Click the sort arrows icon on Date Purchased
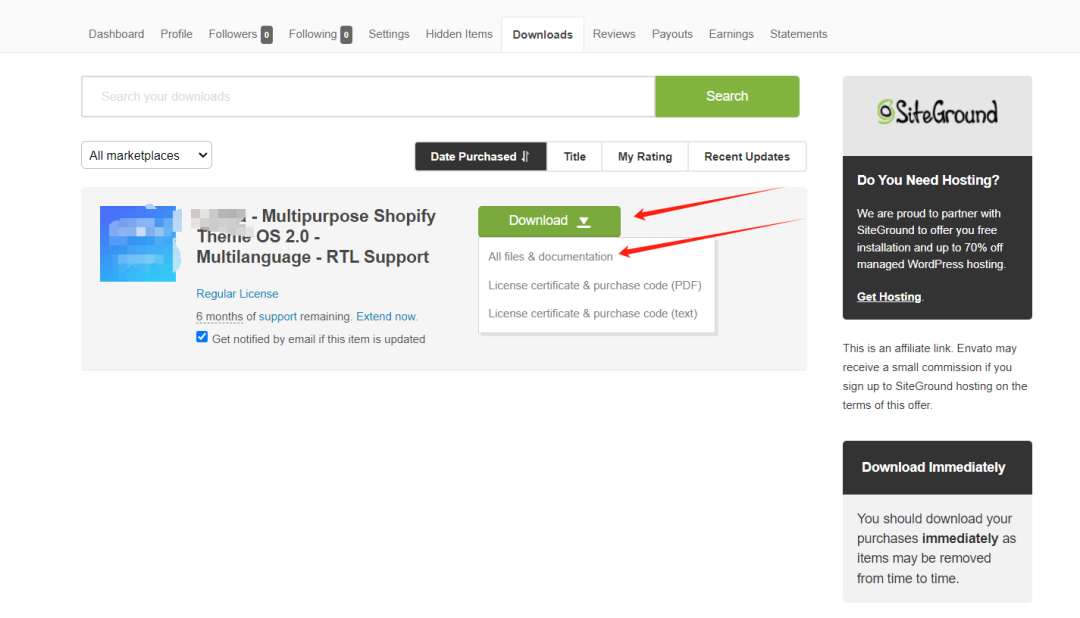This screenshot has height=618, width=1080. coord(526,157)
